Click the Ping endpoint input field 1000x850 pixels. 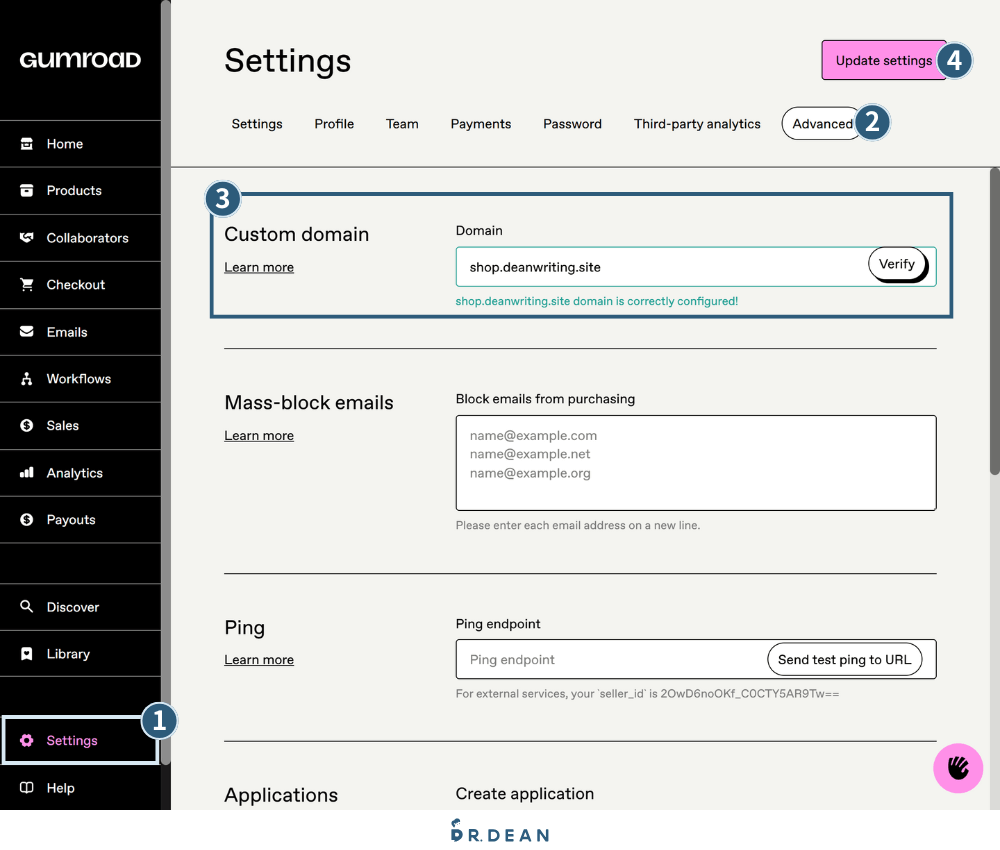coord(610,660)
